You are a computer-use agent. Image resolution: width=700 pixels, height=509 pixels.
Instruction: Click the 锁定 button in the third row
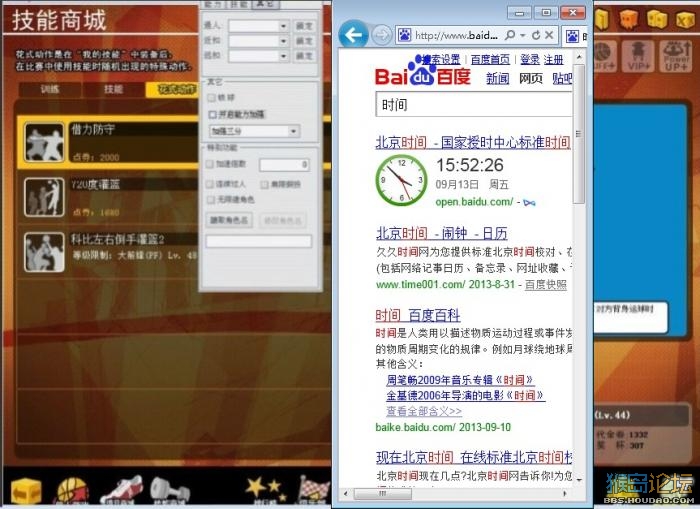[x=304, y=56]
